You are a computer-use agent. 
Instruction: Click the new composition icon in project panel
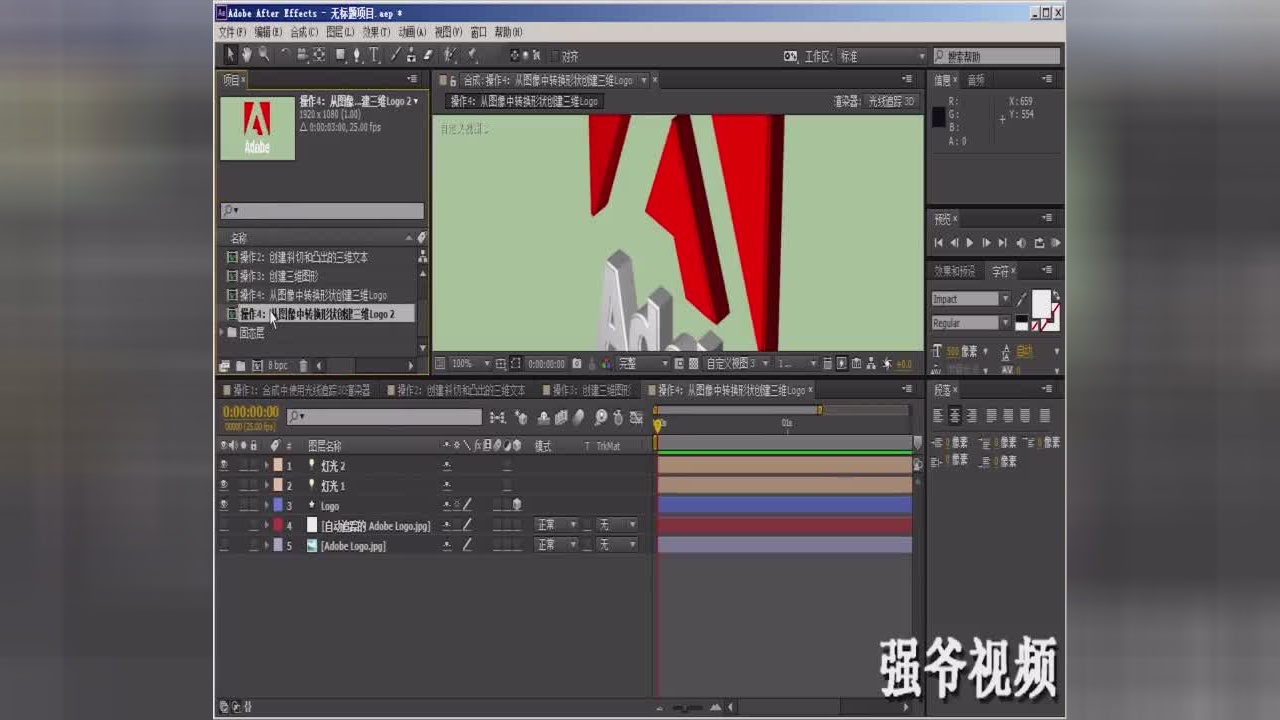tap(257, 366)
